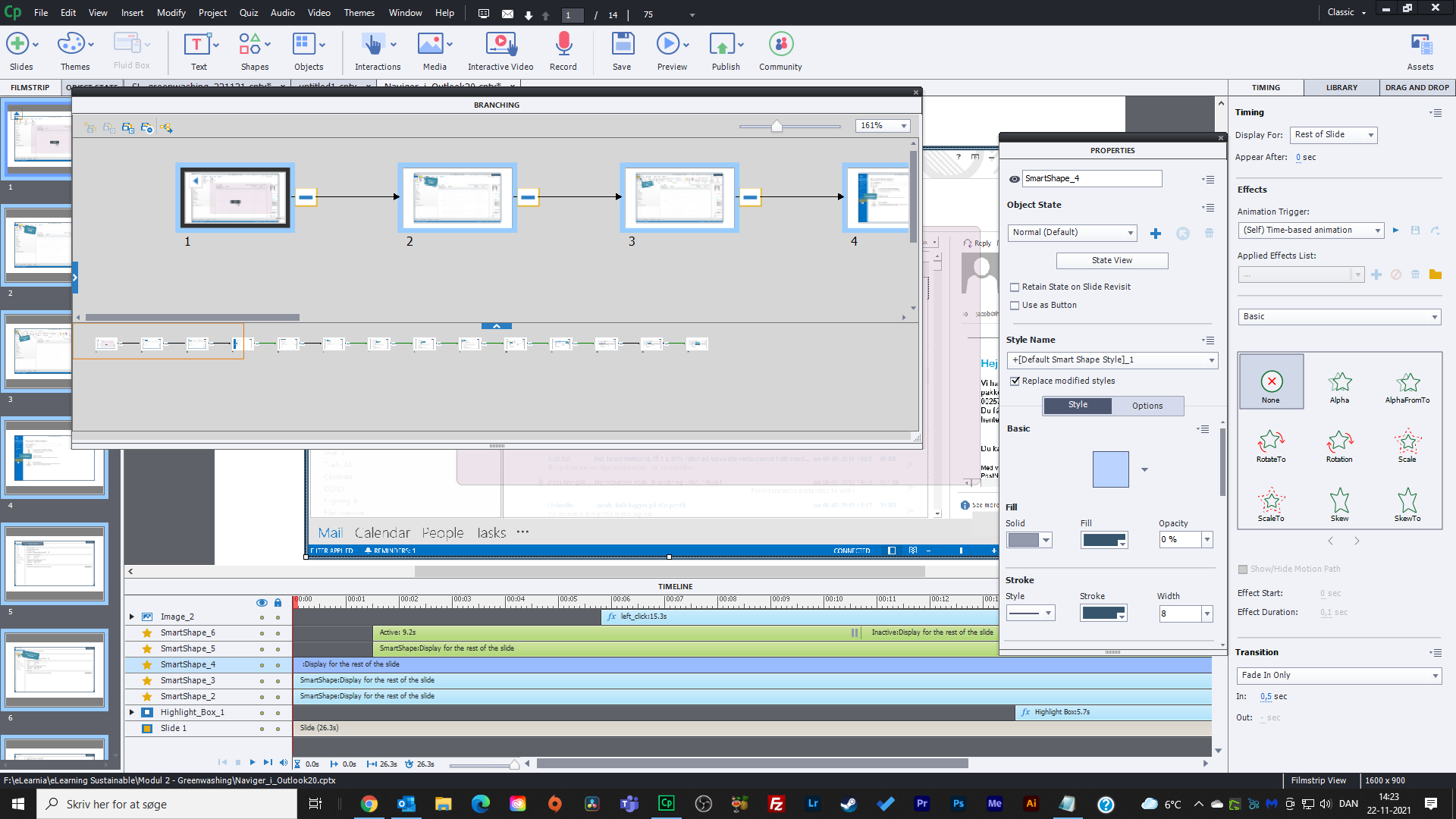This screenshot has height=819, width=1456.
Task: Open the Community icon
Action: [x=780, y=44]
